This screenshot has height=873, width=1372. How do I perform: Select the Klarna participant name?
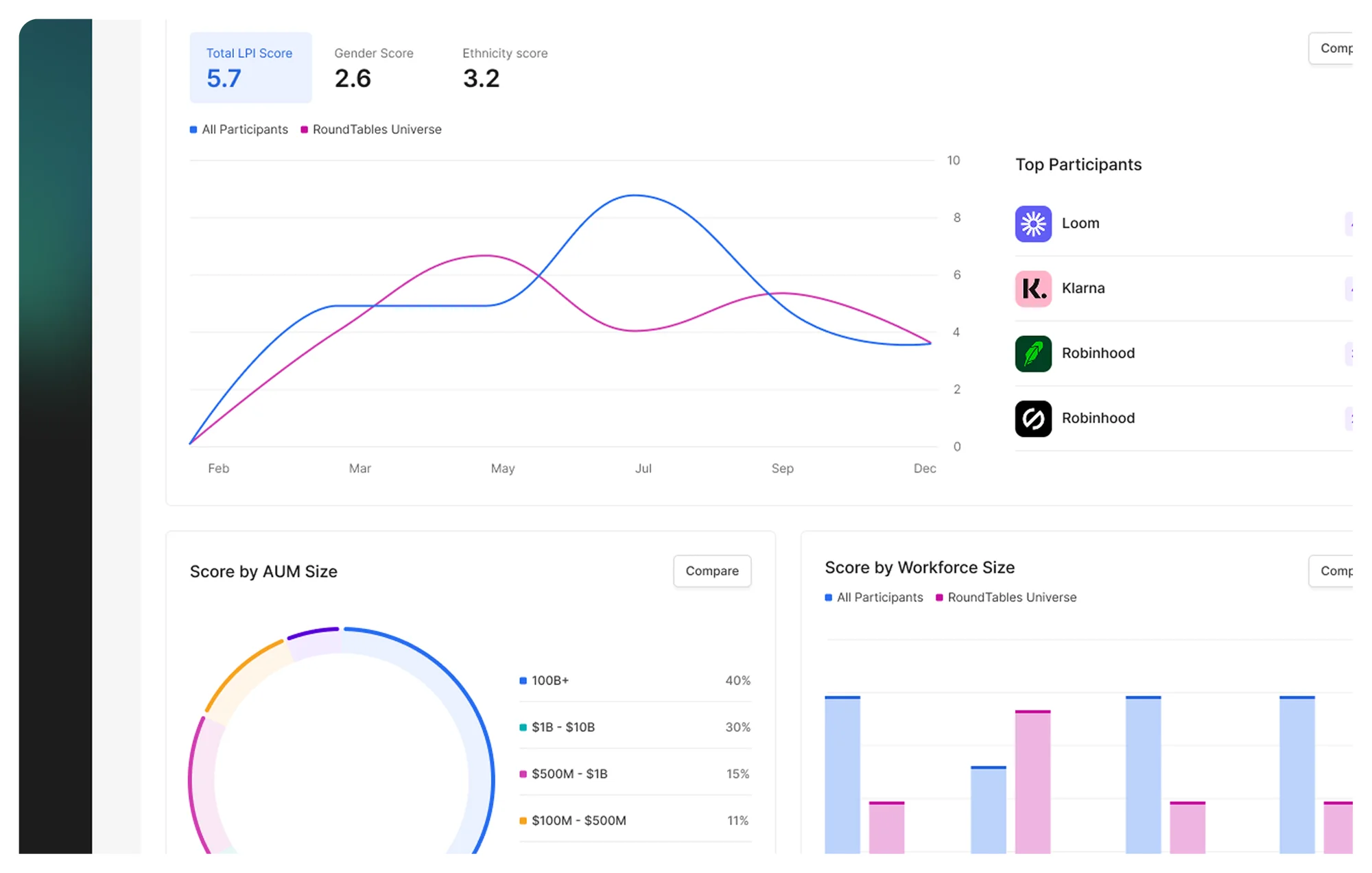pos(1083,289)
